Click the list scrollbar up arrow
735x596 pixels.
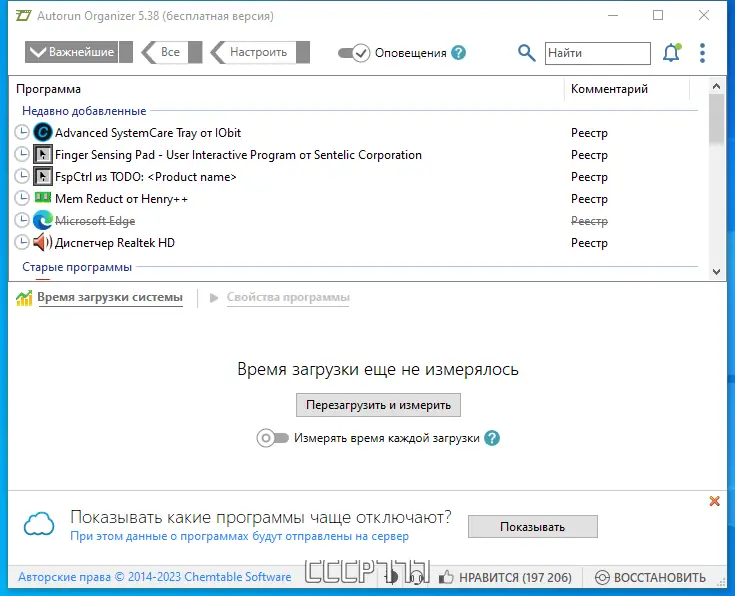pyautogui.click(x=716, y=86)
